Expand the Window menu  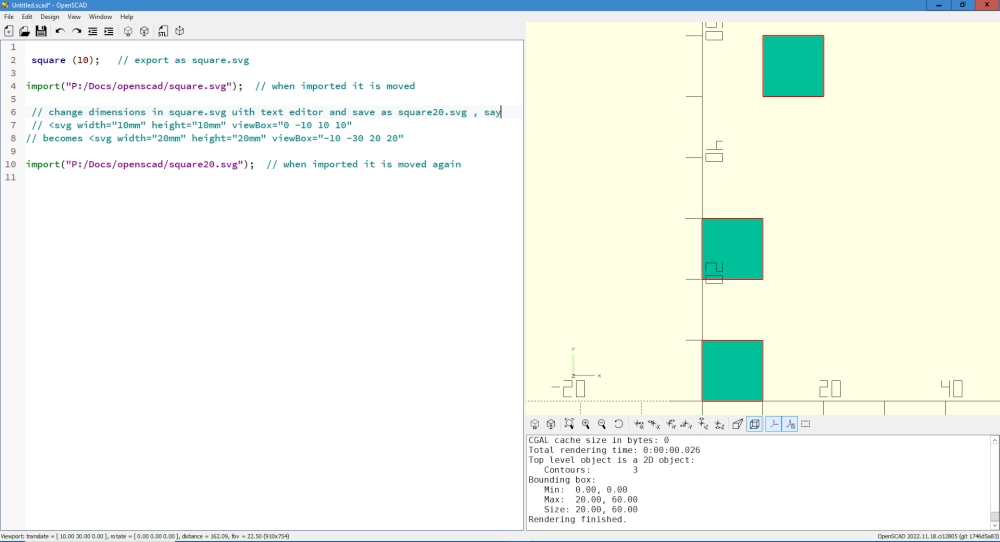100,17
